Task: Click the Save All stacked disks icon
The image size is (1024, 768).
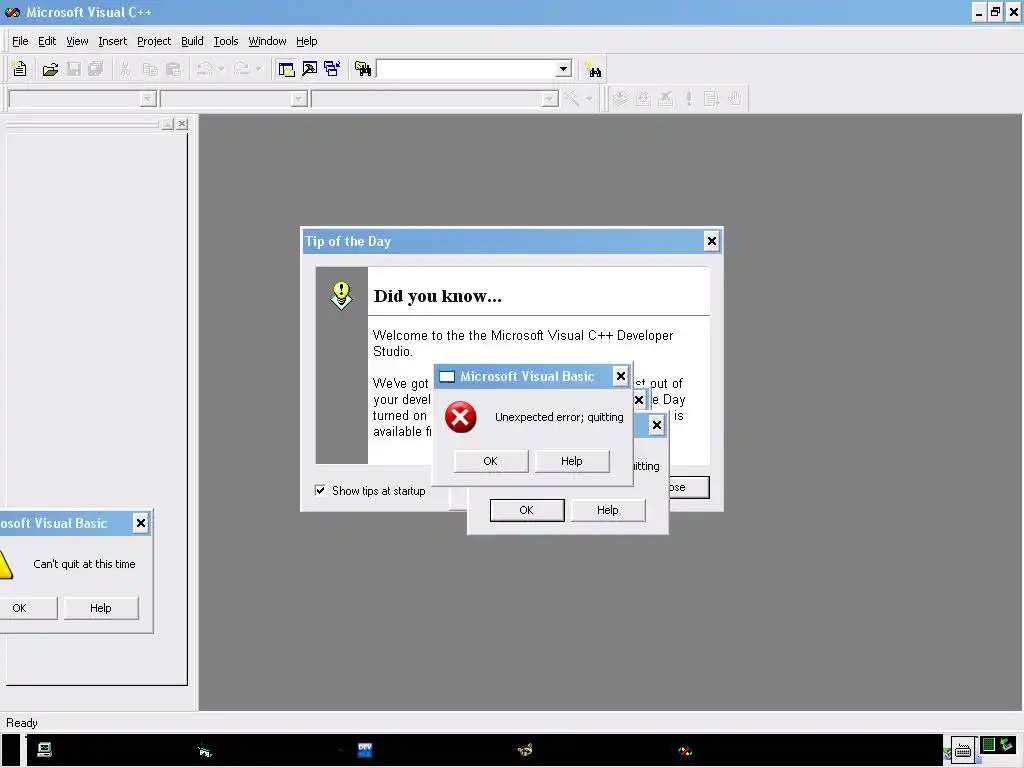Action: [x=95, y=69]
